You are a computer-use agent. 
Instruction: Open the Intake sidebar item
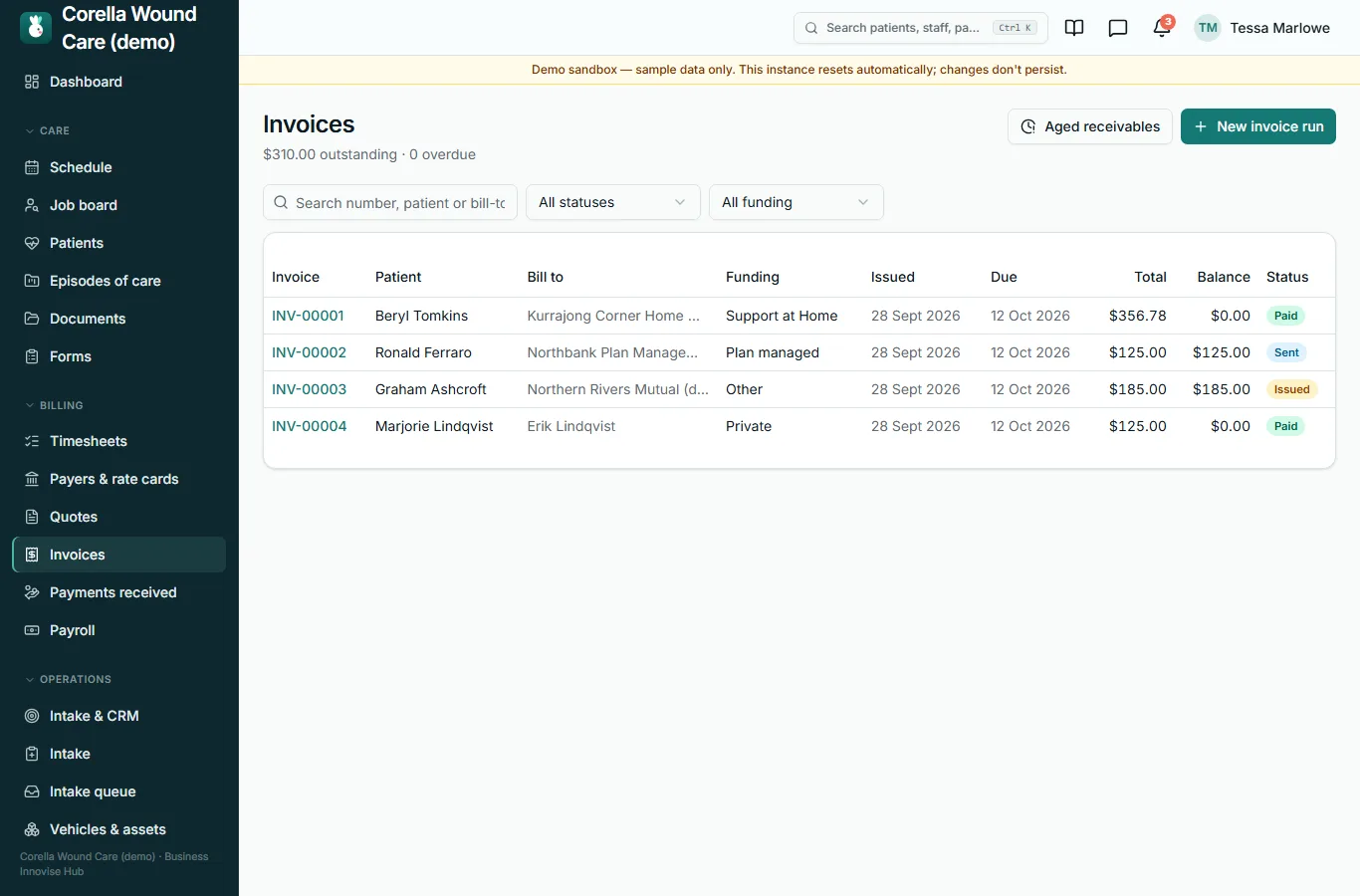(119, 754)
